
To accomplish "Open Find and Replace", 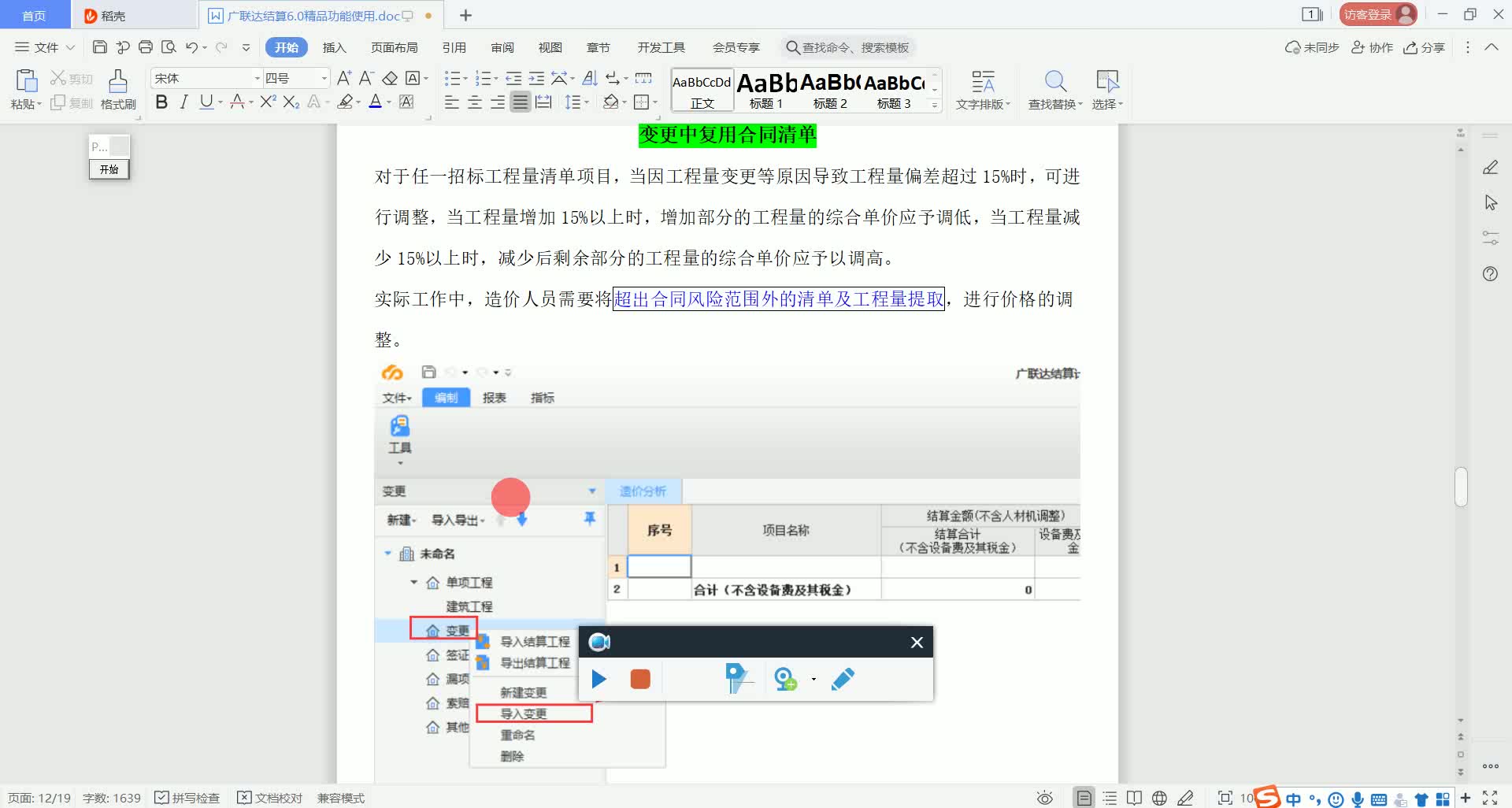I will [x=1055, y=89].
